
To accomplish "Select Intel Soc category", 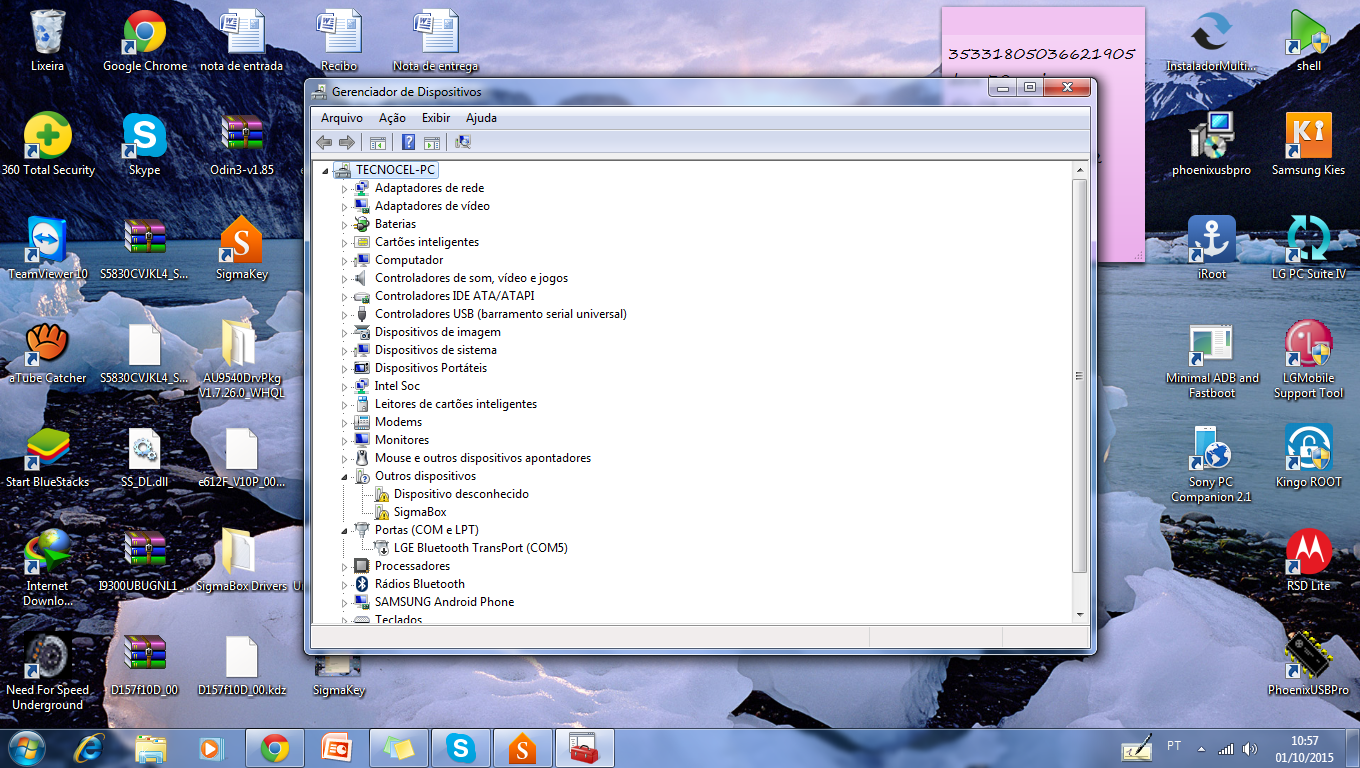I will [x=397, y=386].
